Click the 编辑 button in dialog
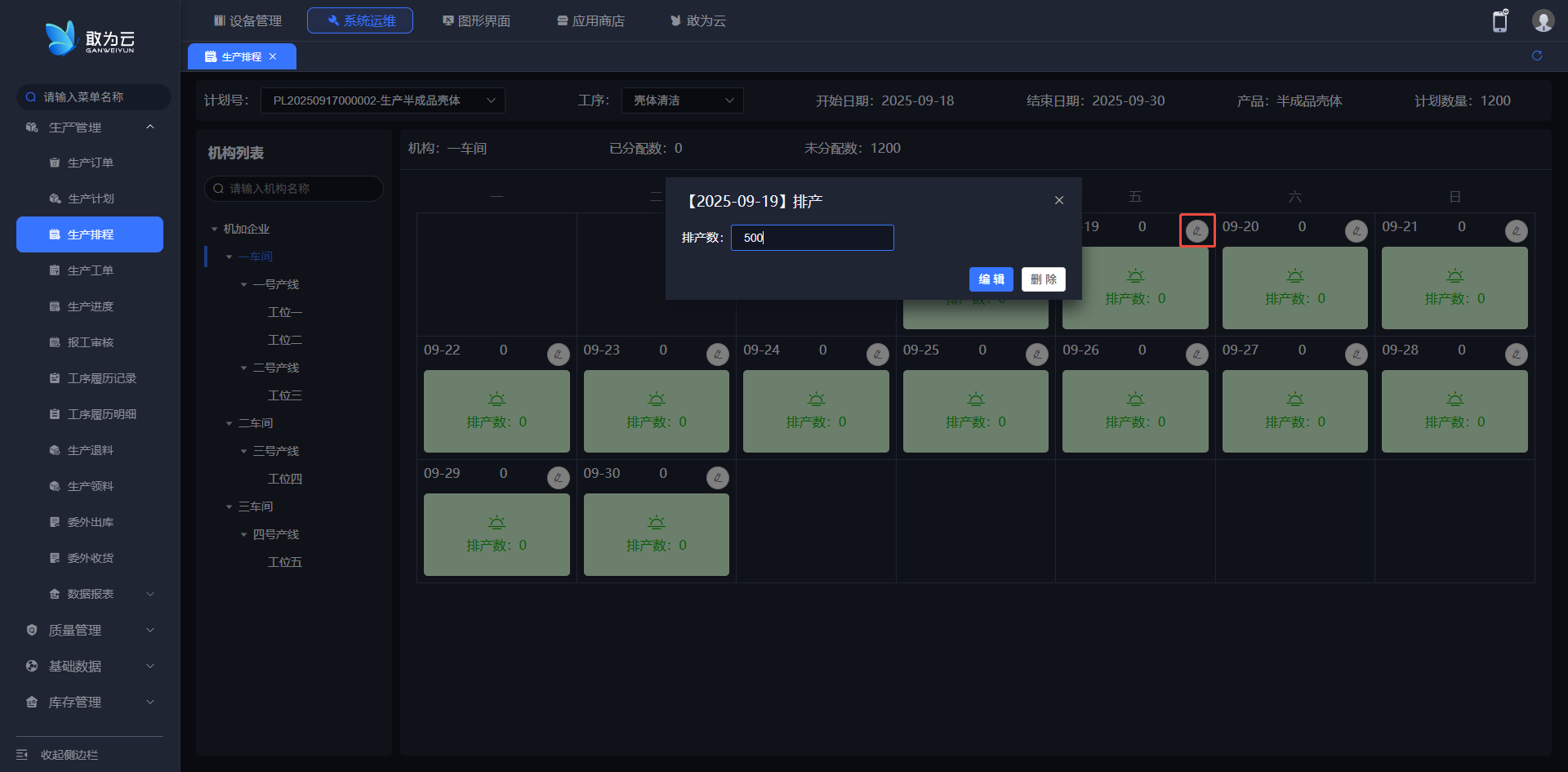Screen dimensions: 1568x772 (991, 279)
